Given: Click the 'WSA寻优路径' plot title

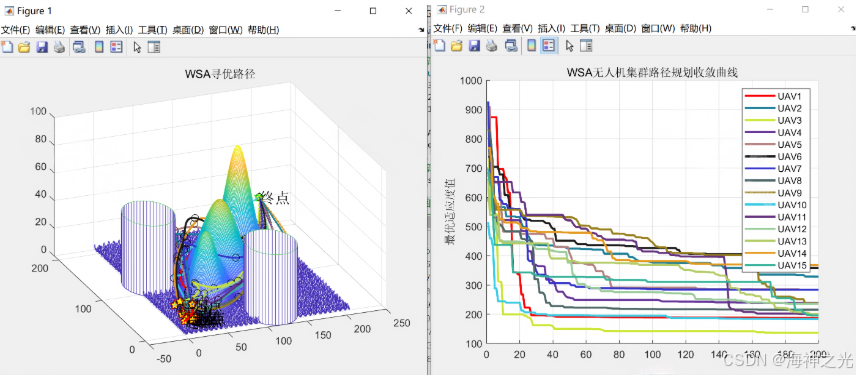Looking at the screenshot, I should [220, 74].
